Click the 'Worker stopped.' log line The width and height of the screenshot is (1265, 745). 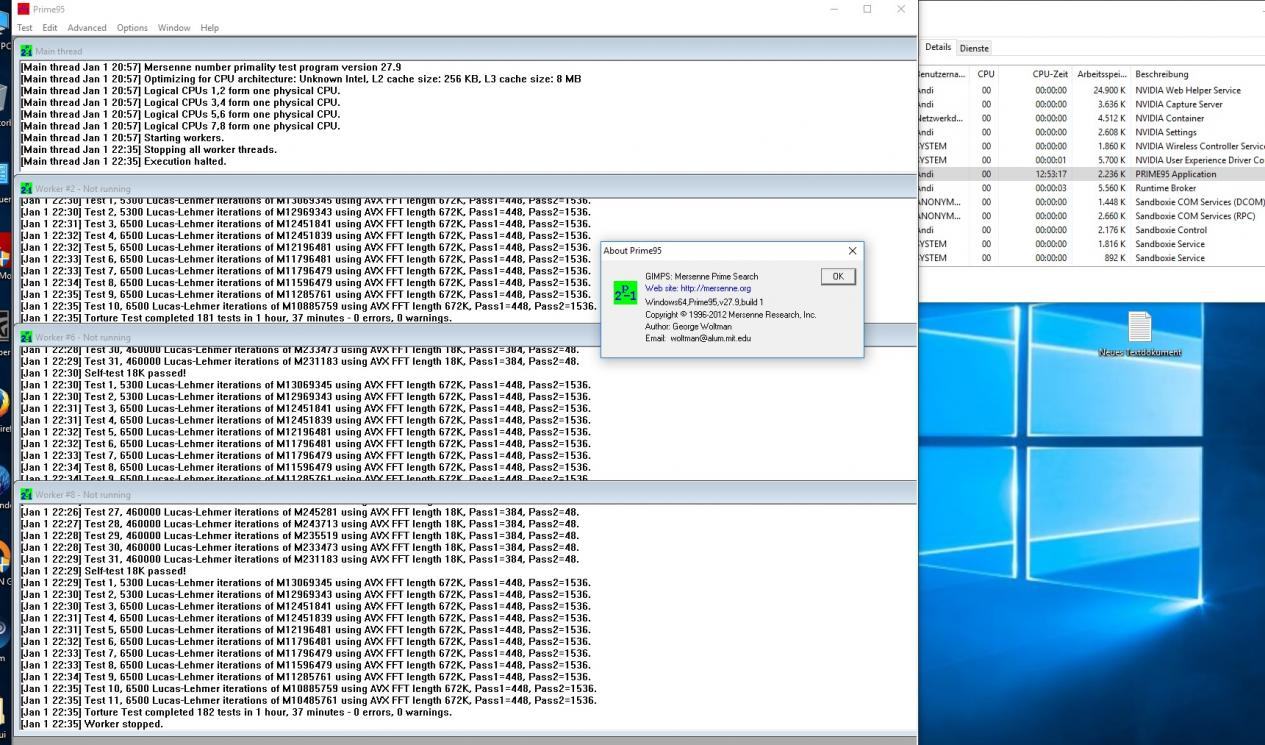point(91,725)
